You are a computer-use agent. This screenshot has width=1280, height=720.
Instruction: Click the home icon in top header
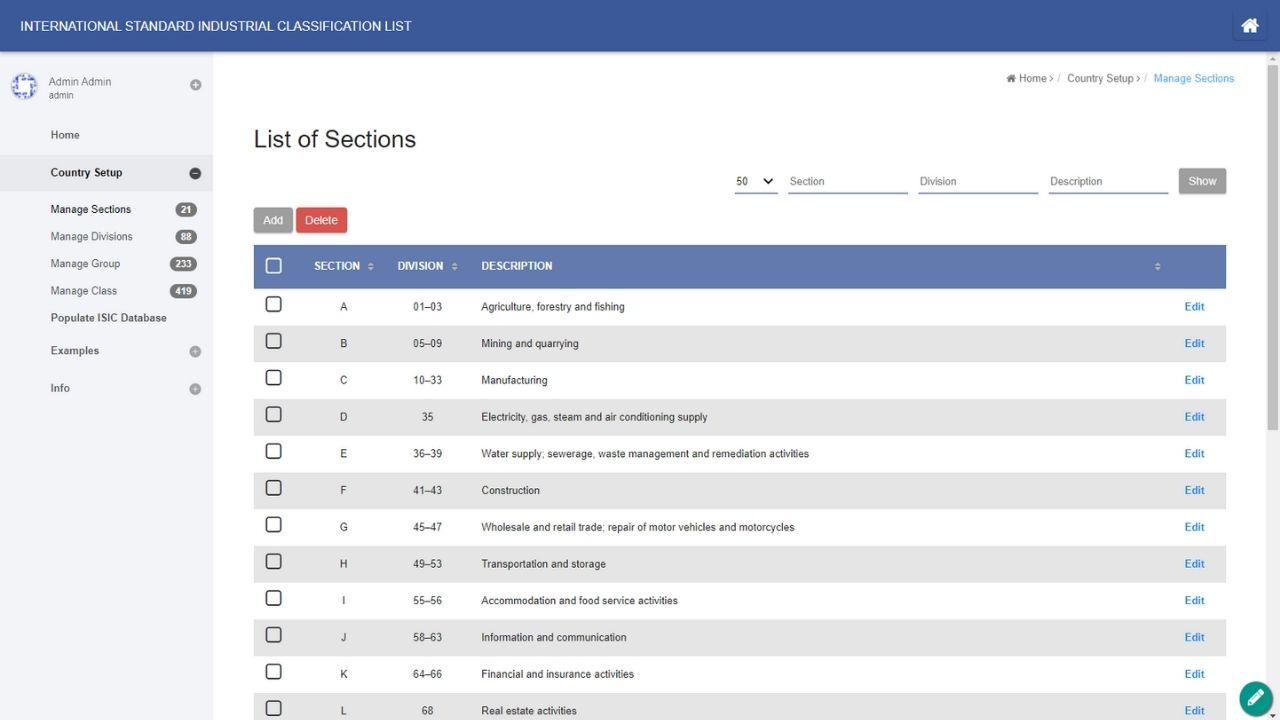point(1249,26)
